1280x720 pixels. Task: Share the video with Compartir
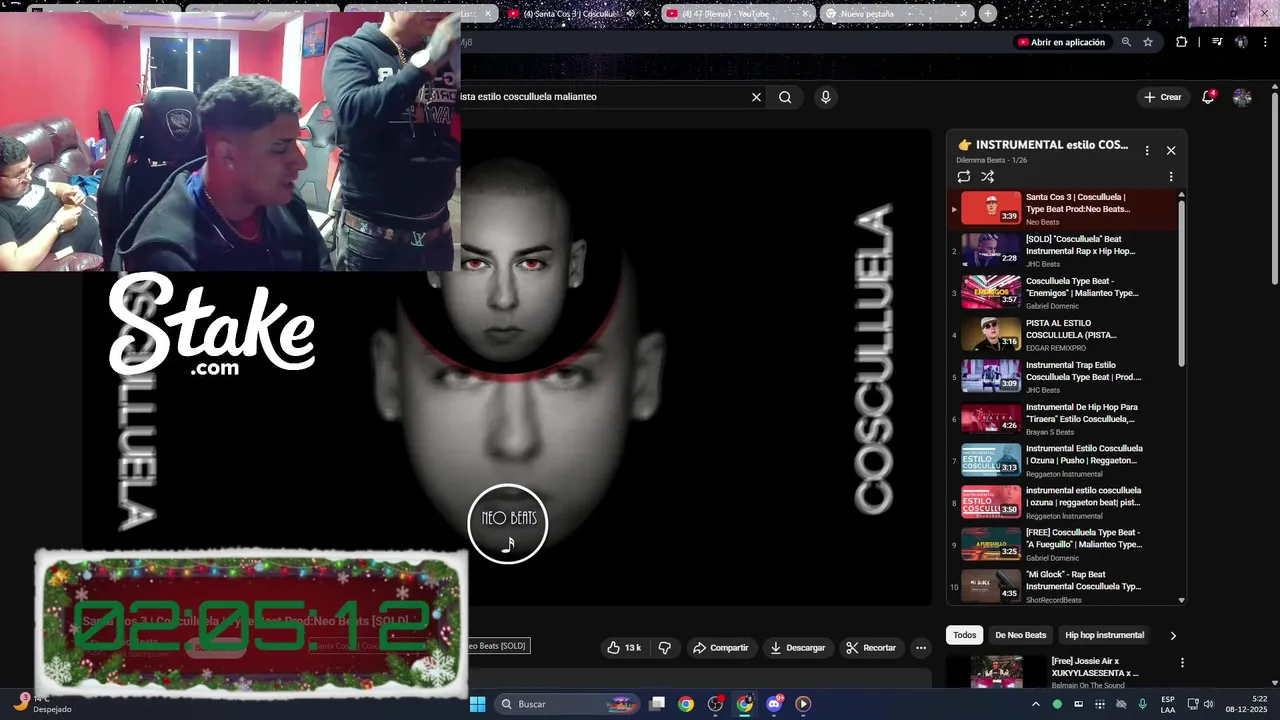coord(720,648)
